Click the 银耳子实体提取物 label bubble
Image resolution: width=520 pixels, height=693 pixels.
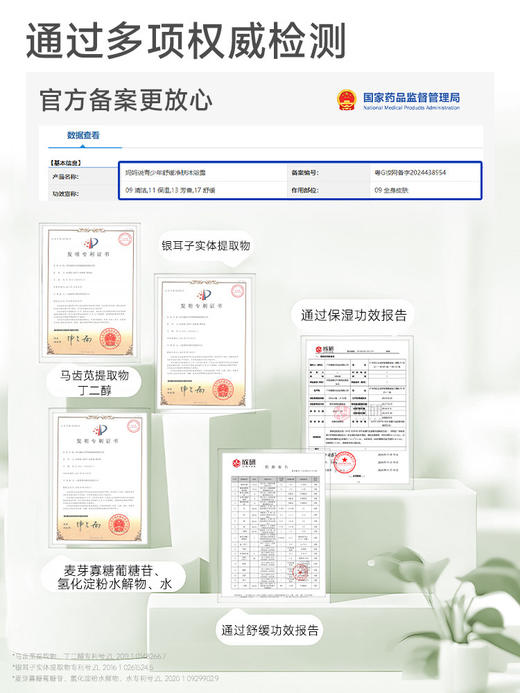[x=206, y=246]
